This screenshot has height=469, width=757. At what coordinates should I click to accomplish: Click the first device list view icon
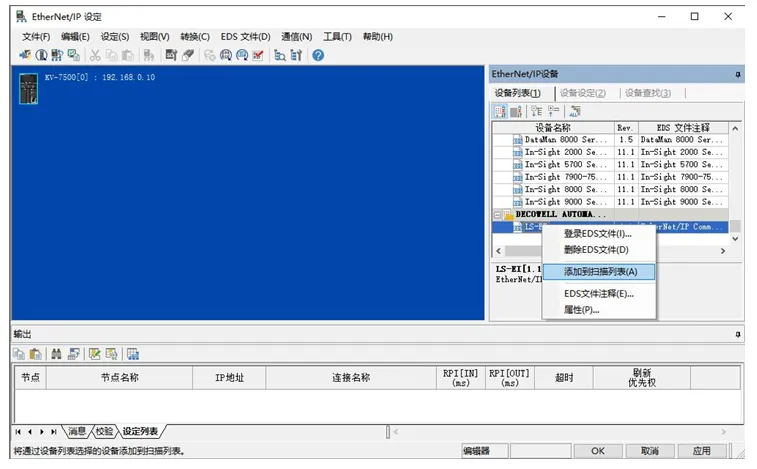click(x=500, y=112)
